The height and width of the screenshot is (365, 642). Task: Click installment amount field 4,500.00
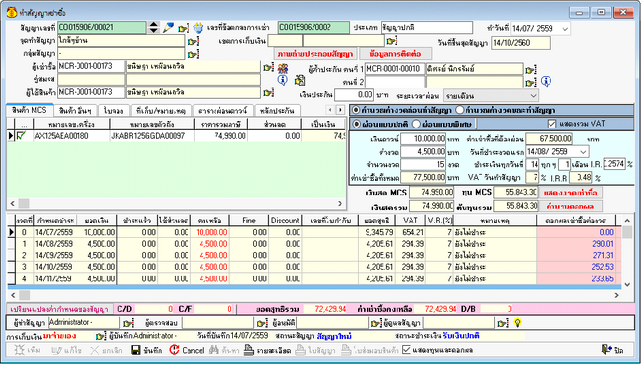pos(423,152)
